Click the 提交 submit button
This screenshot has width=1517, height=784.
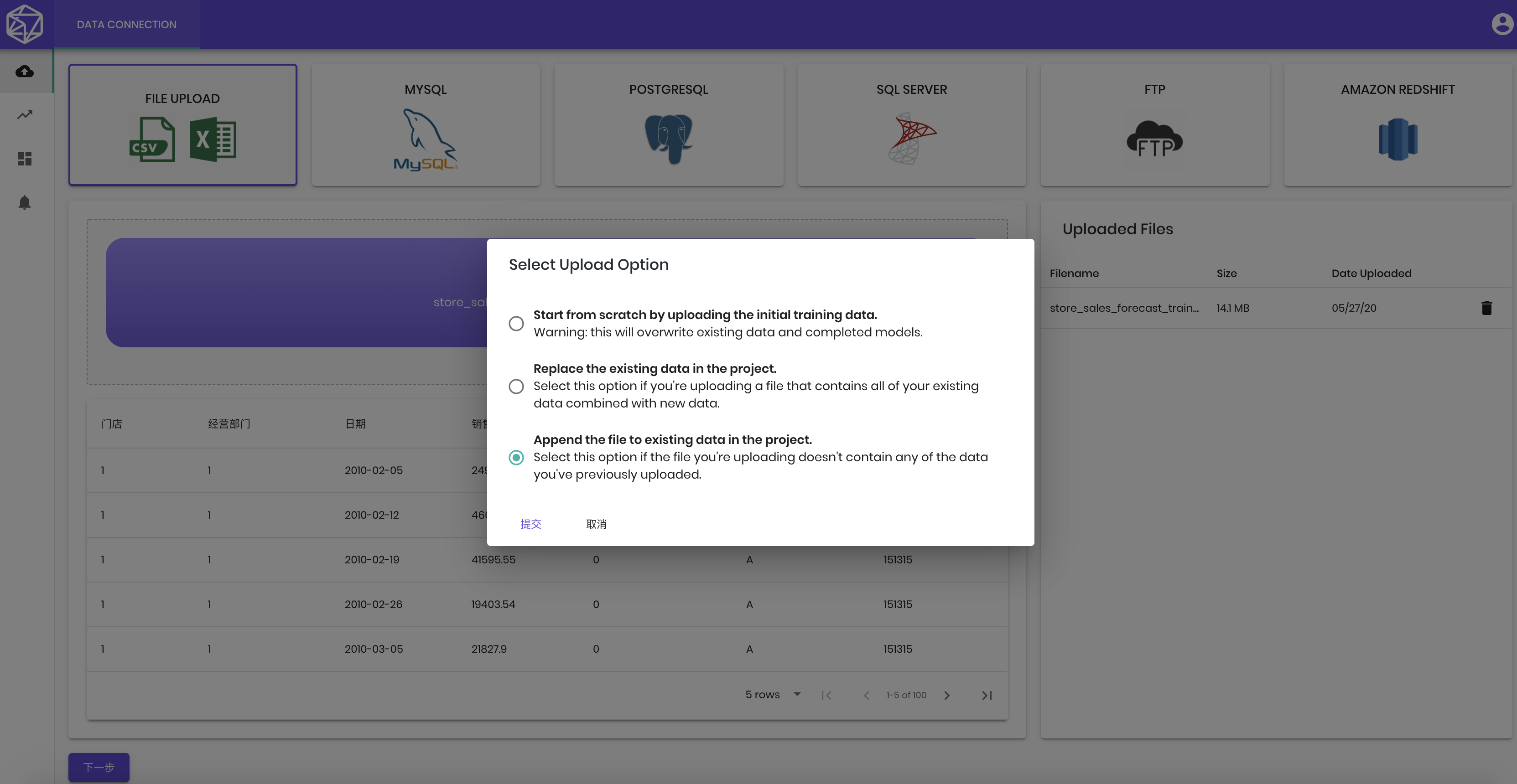(530, 524)
